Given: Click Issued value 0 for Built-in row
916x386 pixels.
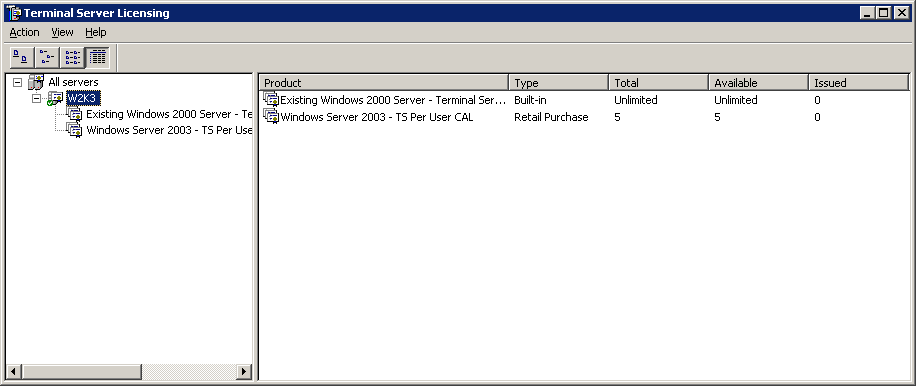Looking at the screenshot, I should click(817, 100).
